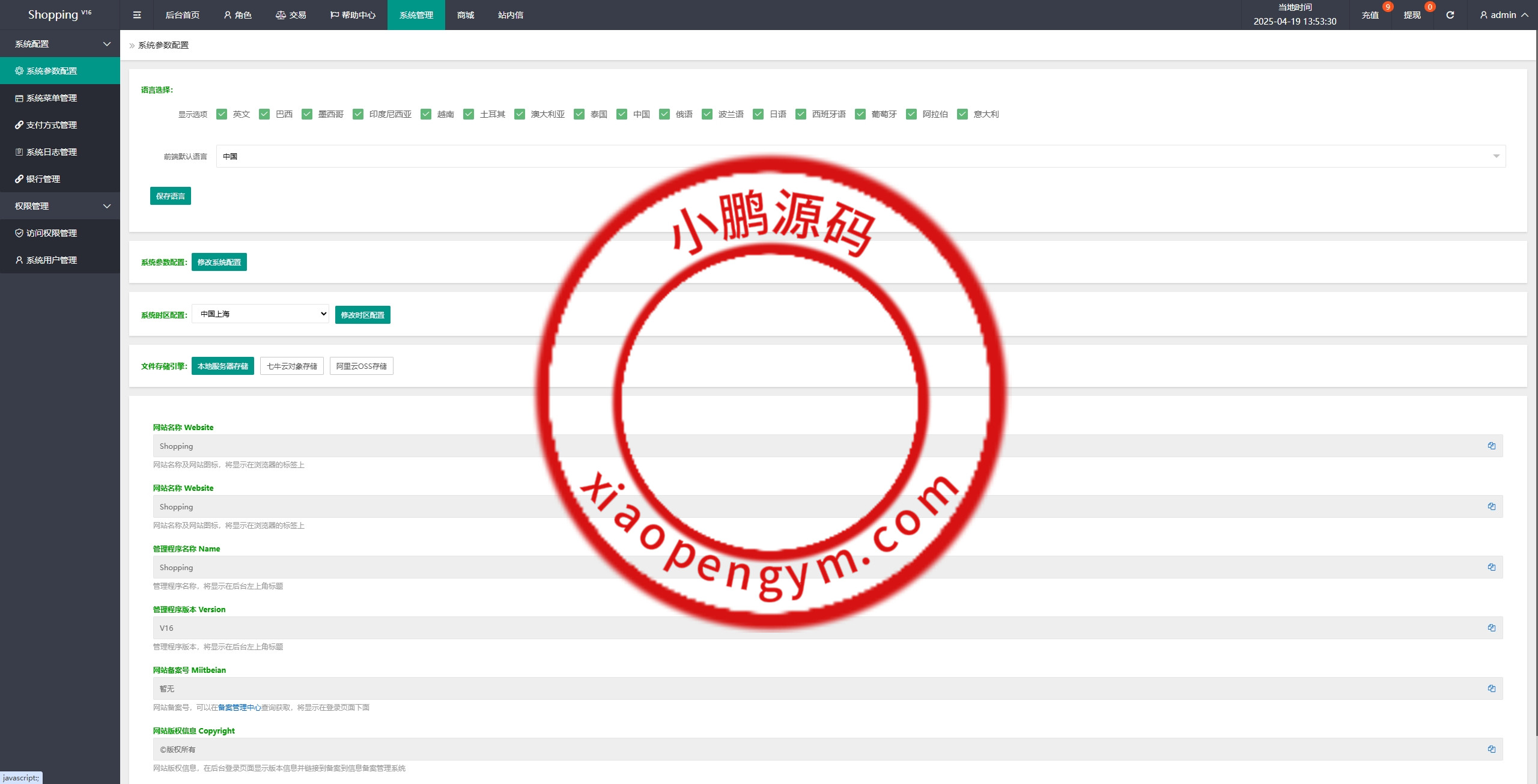1538x784 pixels.
Task: Collapse the 系统配置 sidebar group
Action: (60, 44)
